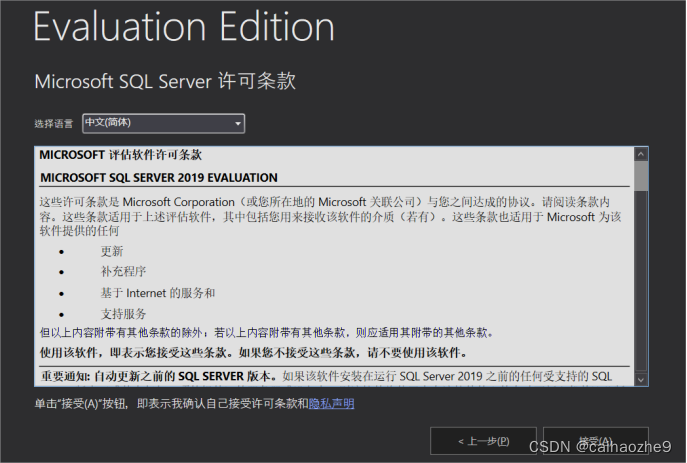Click the MICROSOFT SQL SERVER 2019 EVALUATION heading

(x=159, y=177)
